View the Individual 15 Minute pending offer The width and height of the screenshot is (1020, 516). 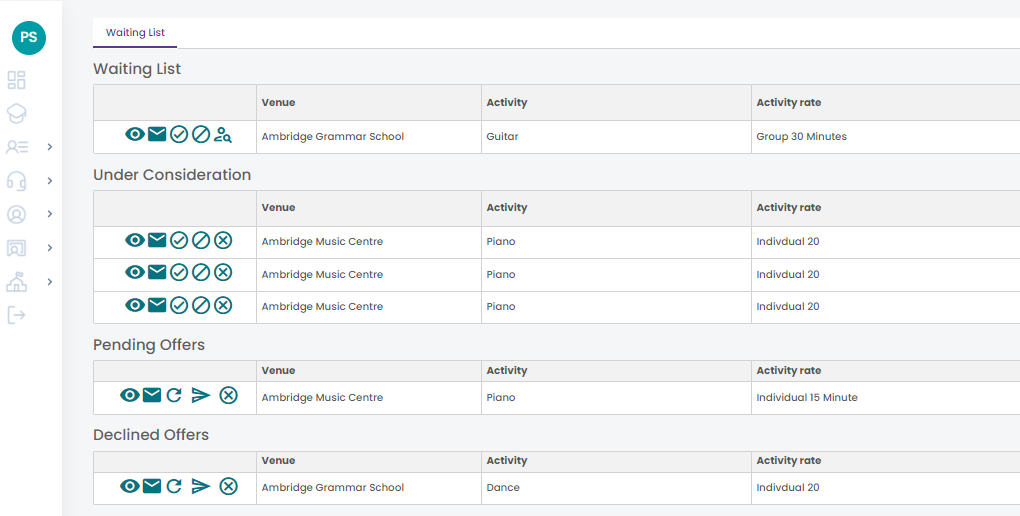coord(129,395)
